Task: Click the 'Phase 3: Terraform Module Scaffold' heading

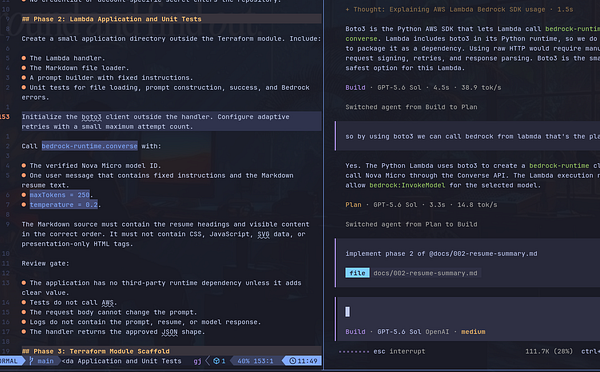Action: tap(101, 351)
